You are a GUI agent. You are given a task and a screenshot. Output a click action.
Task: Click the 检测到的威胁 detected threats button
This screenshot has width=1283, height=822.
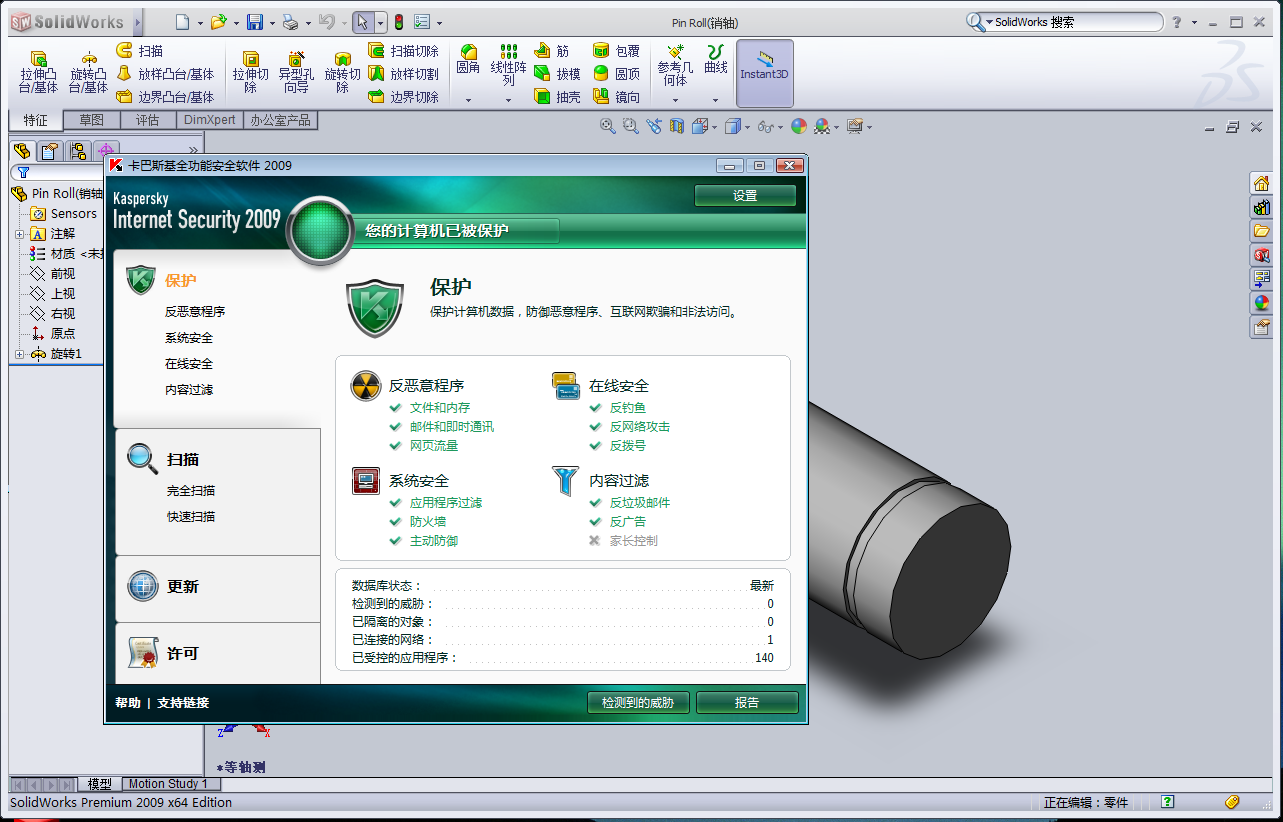[638, 703]
